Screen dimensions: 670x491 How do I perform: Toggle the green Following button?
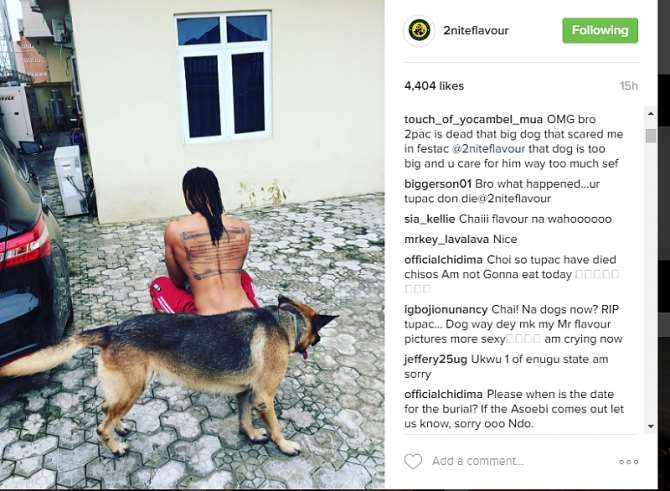600,30
